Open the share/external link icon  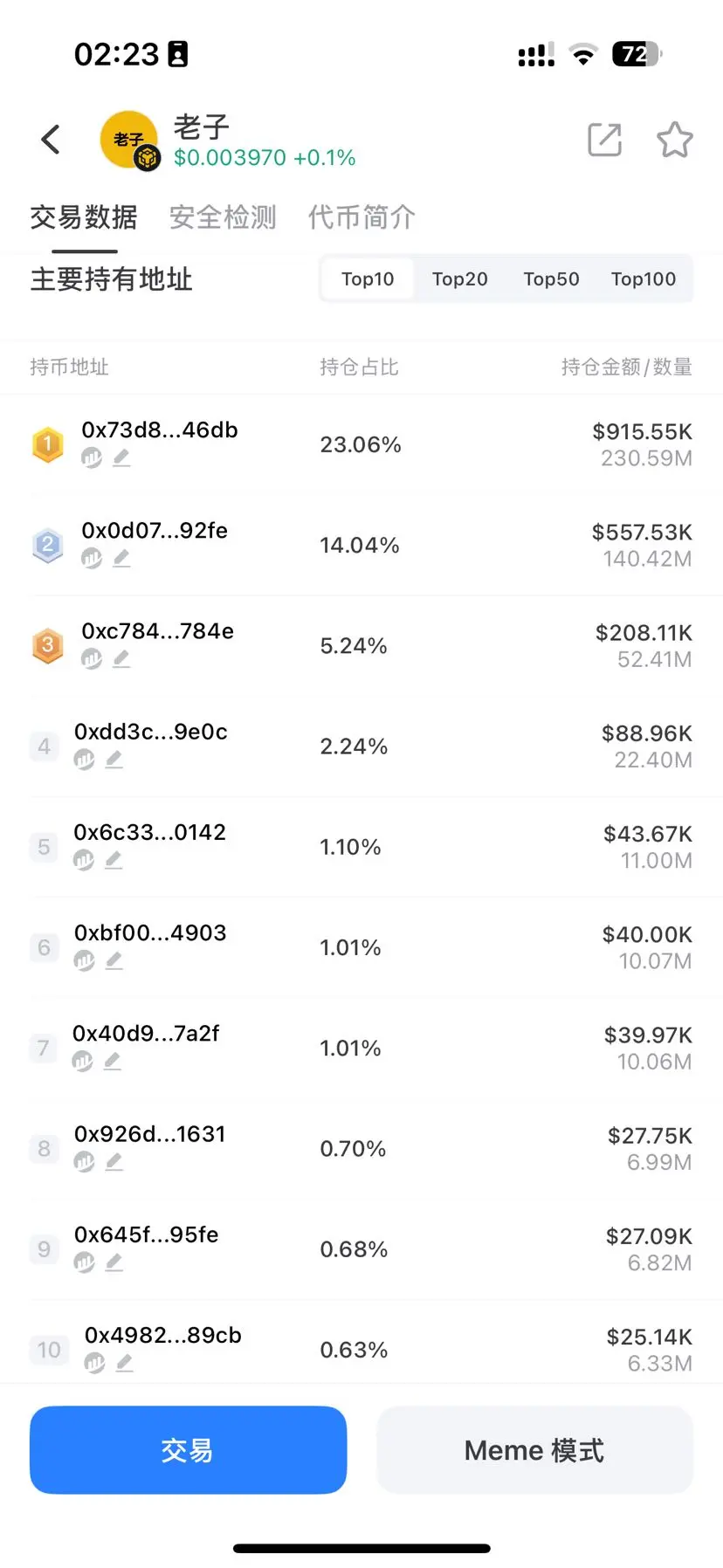pos(604,140)
